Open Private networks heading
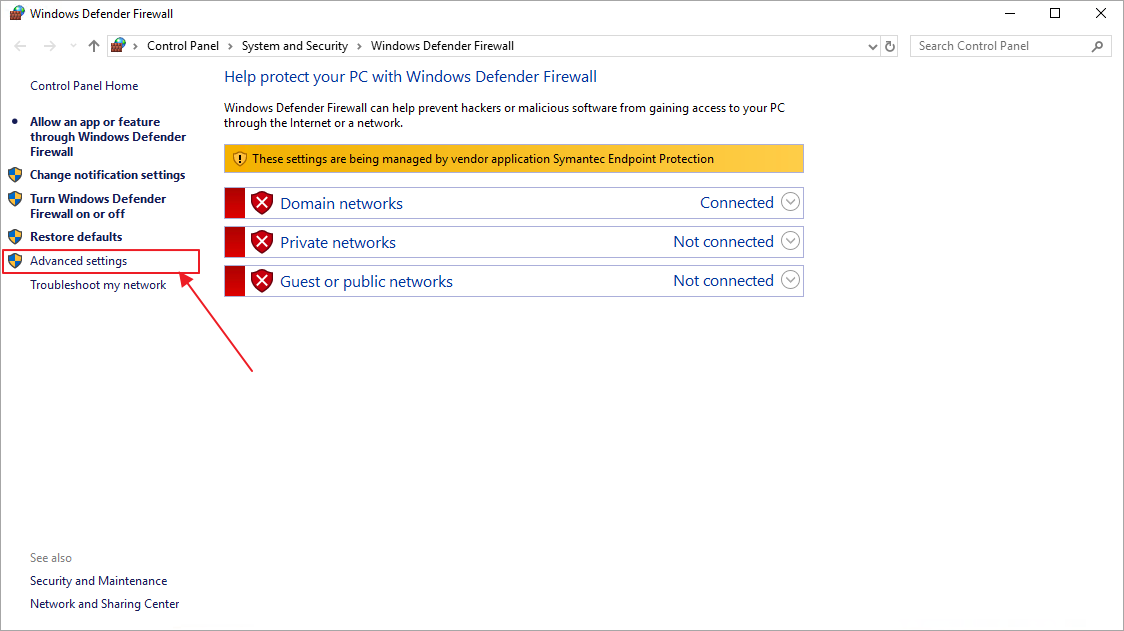Screen dimensions: 1124x631 (x=338, y=242)
